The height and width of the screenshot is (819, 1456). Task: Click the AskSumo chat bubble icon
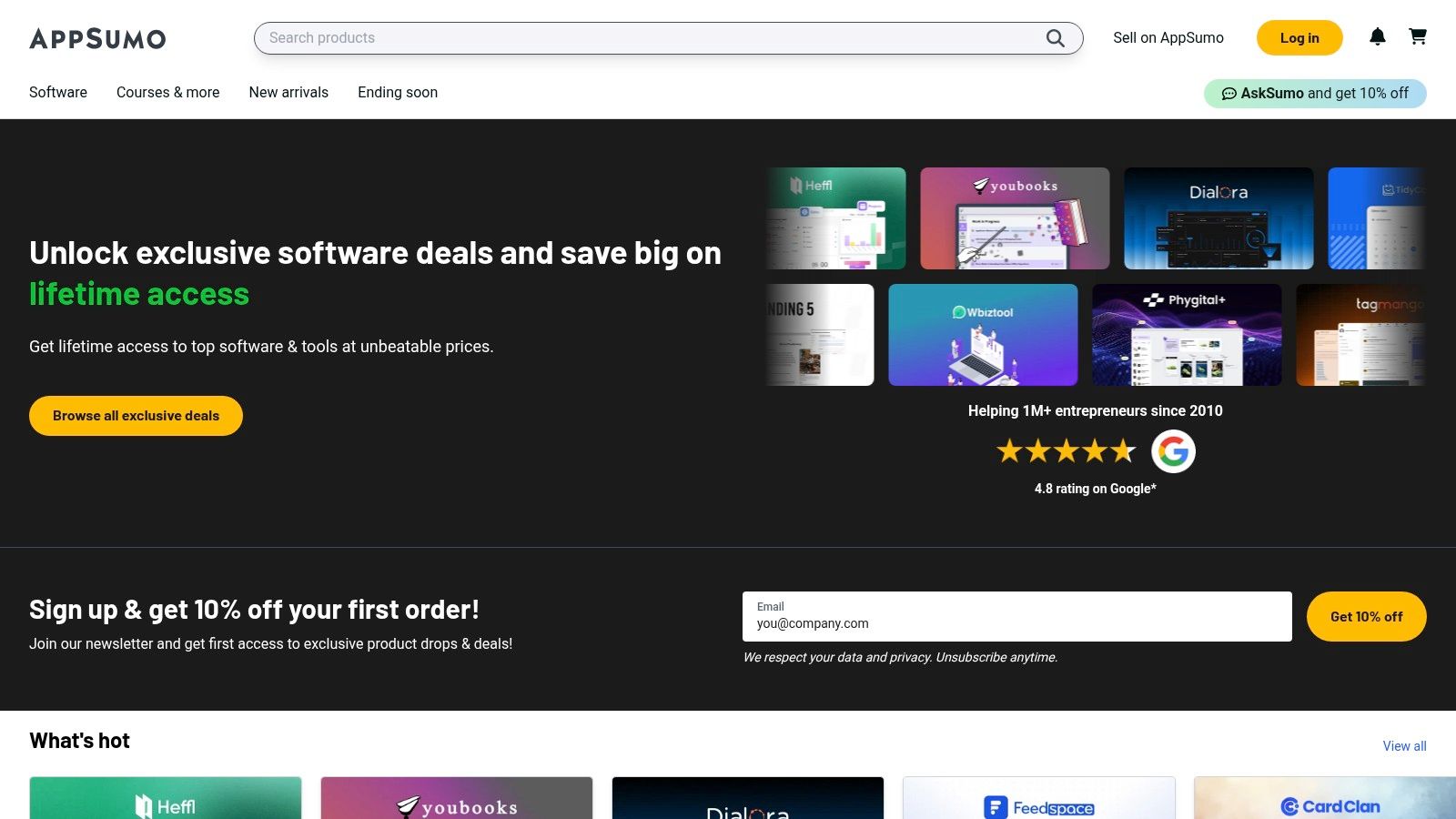1229,93
